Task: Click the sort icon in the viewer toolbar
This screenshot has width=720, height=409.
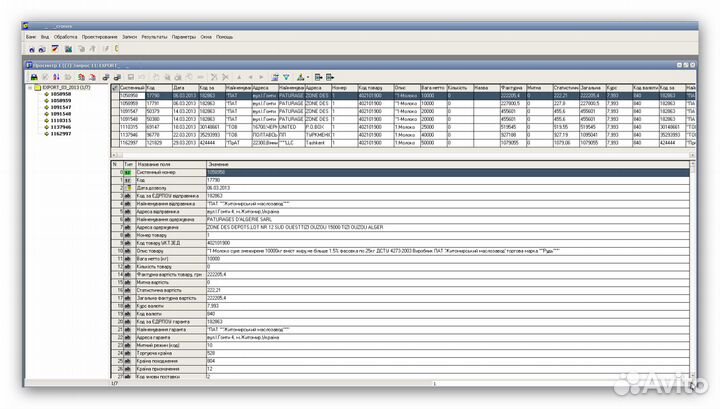Action: 56,77
